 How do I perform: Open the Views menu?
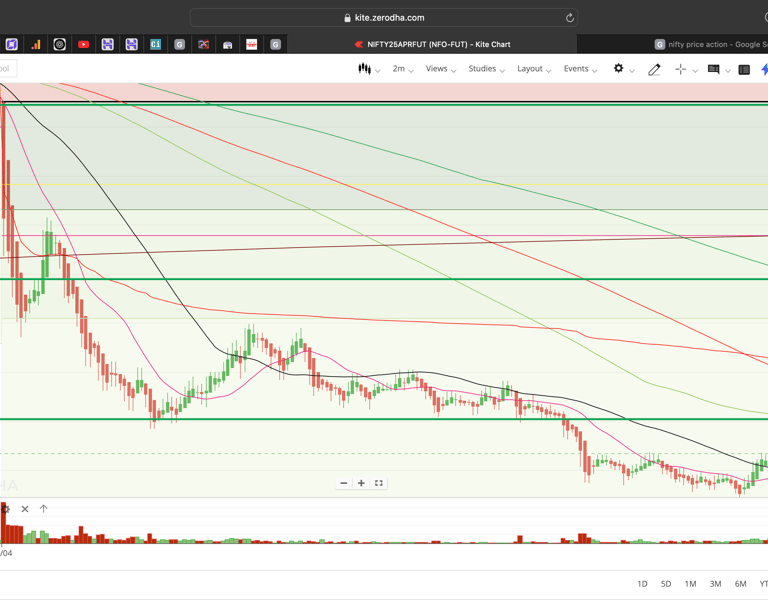[440, 69]
